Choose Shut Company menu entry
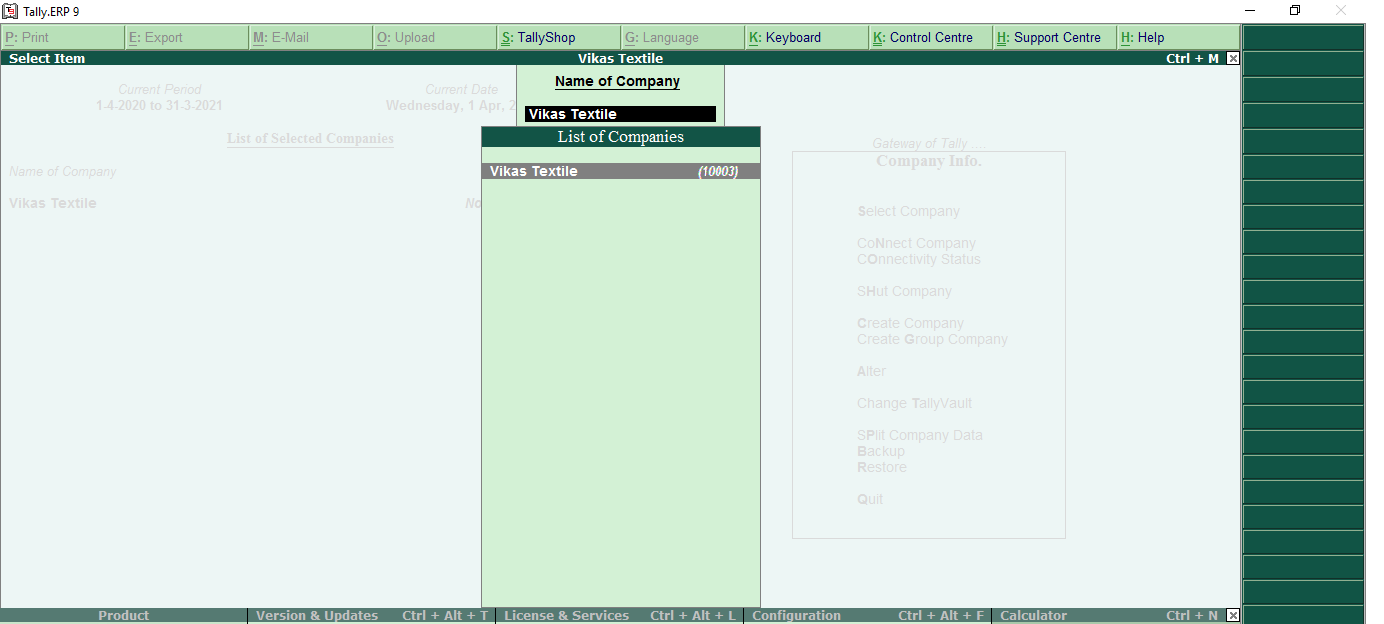The height and width of the screenshot is (624, 1384). (904, 291)
